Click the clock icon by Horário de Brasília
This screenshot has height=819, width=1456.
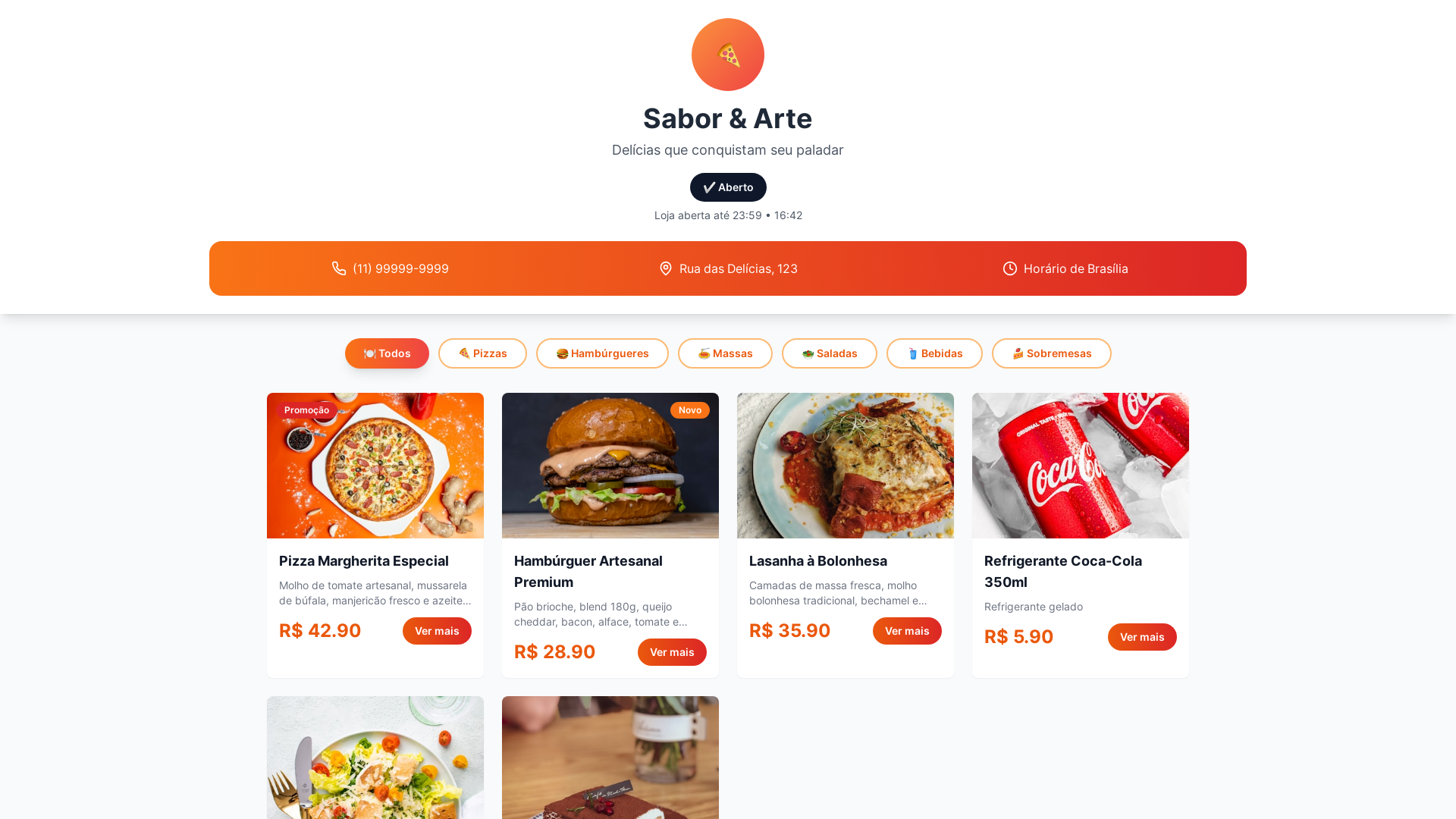point(1010,268)
